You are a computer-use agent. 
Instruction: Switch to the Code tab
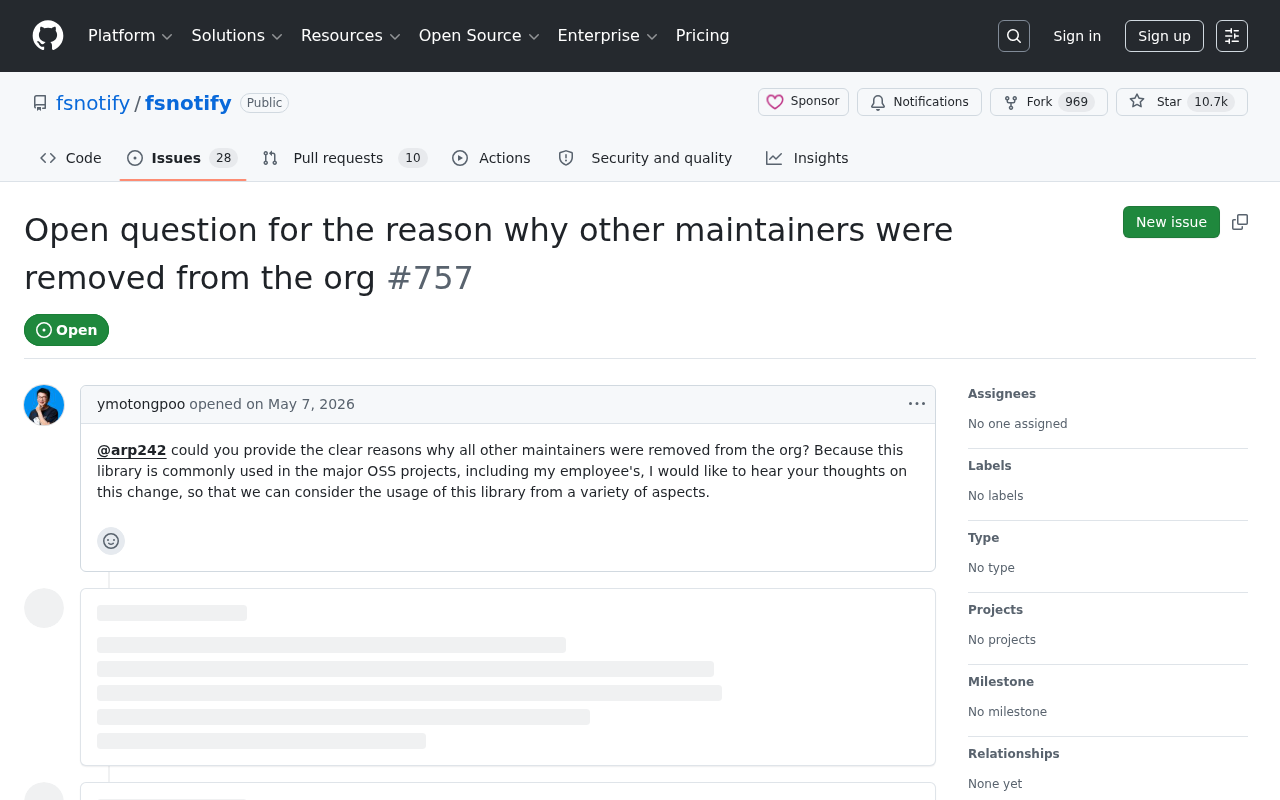pos(71,158)
